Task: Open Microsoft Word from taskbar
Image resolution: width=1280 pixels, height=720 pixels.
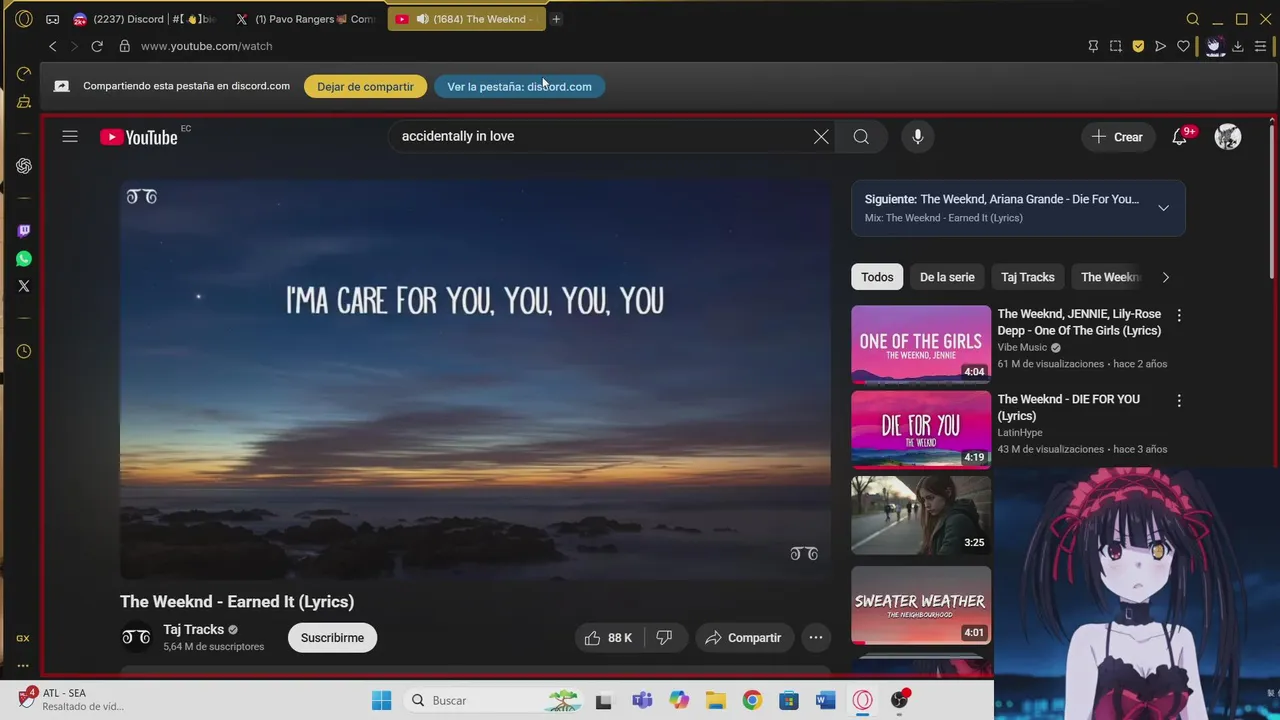Action: pyautogui.click(x=825, y=700)
